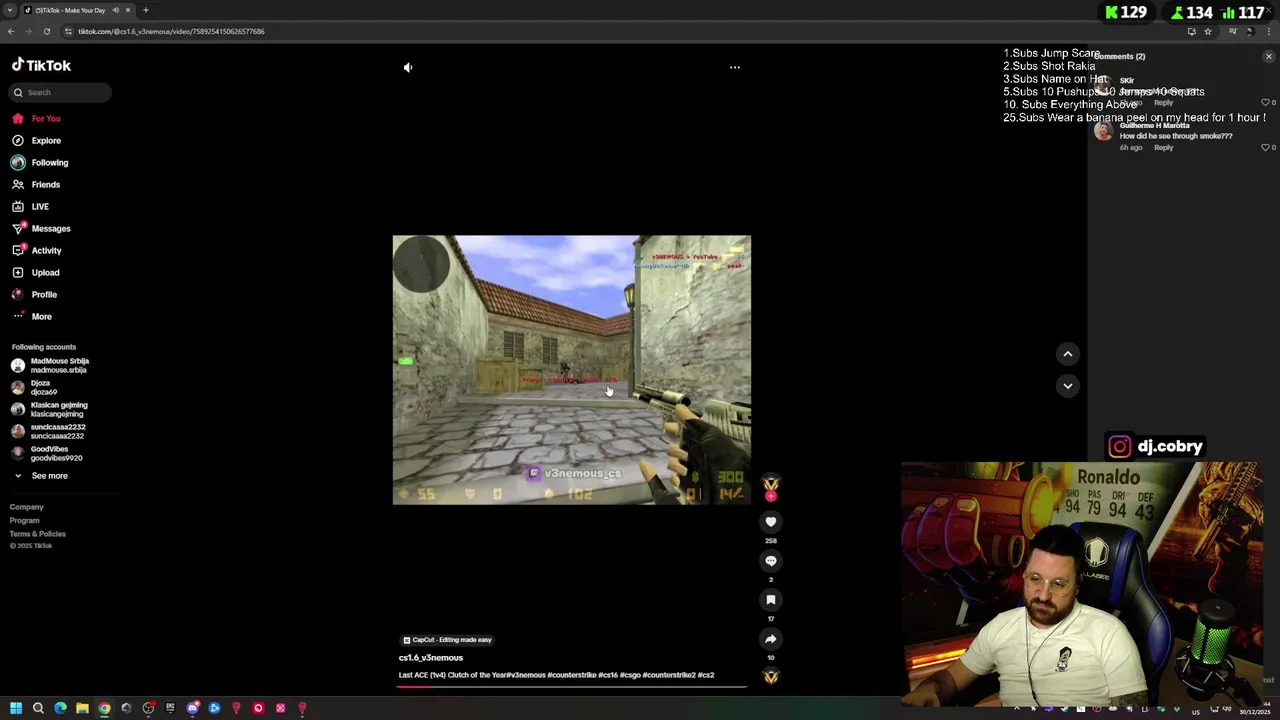Open the tab search dropdown
This screenshot has width=1280, height=720.
10,10
